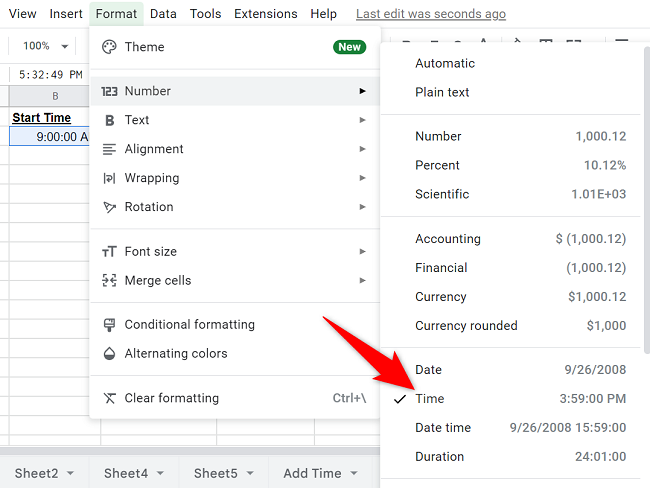Image resolution: width=650 pixels, height=488 pixels.
Task: Click the Conditional formatting icon
Action: tap(110, 325)
